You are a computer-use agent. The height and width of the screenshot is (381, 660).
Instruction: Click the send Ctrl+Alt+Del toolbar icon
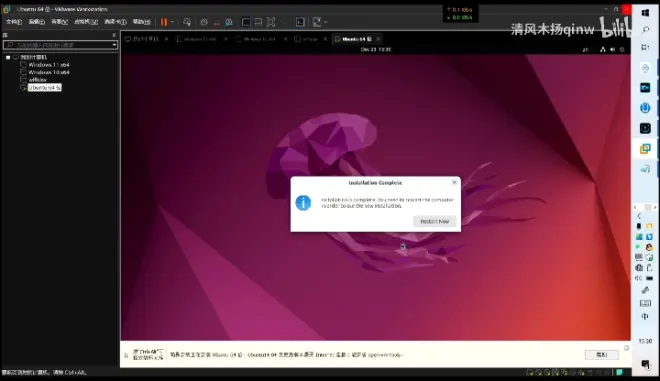[187, 22]
